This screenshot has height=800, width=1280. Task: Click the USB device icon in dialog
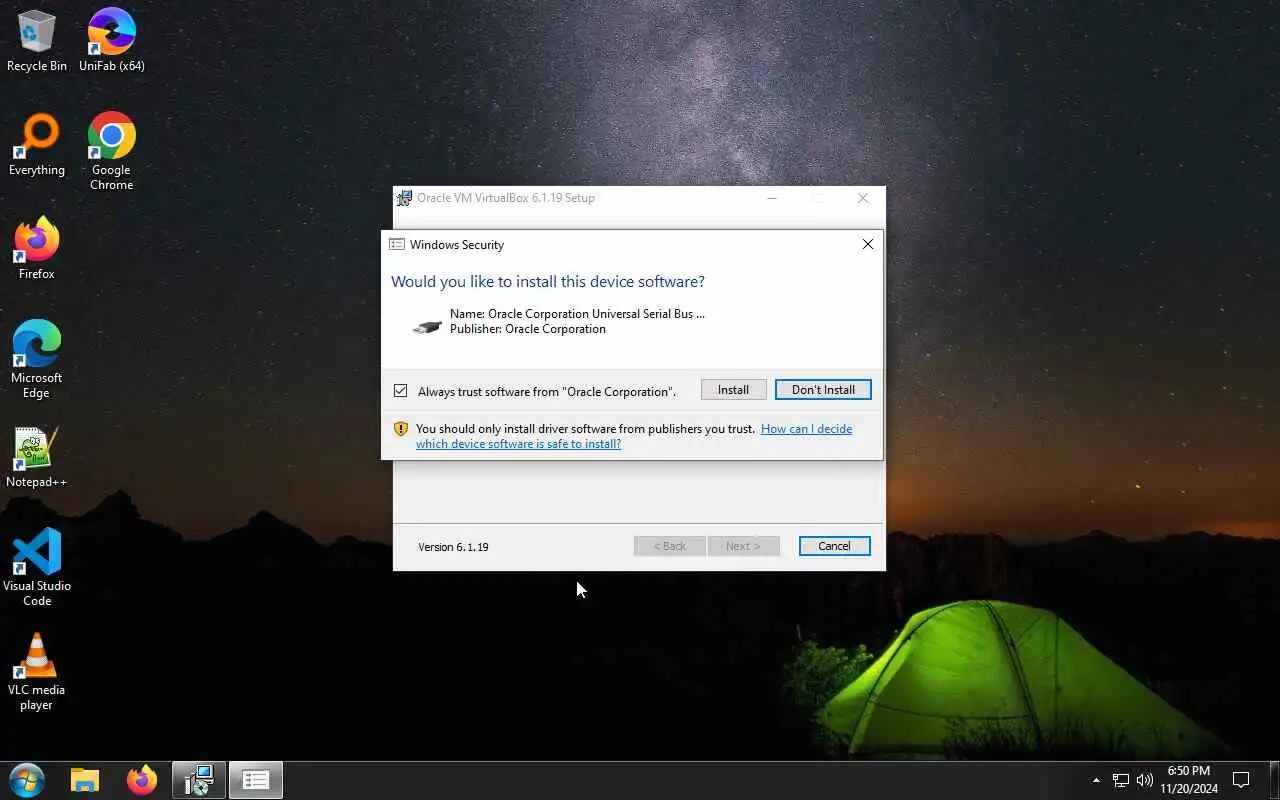427,326
